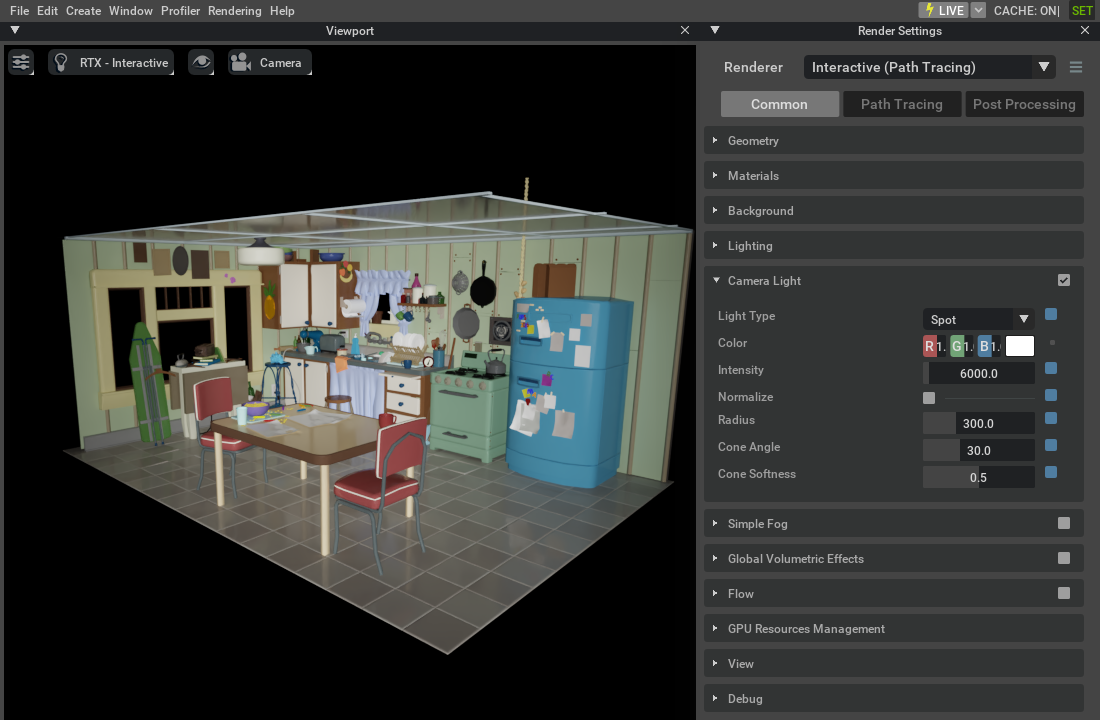Open viewport settings sliders icon
This screenshot has width=1100, height=720.
pyautogui.click(x=21, y=62)
